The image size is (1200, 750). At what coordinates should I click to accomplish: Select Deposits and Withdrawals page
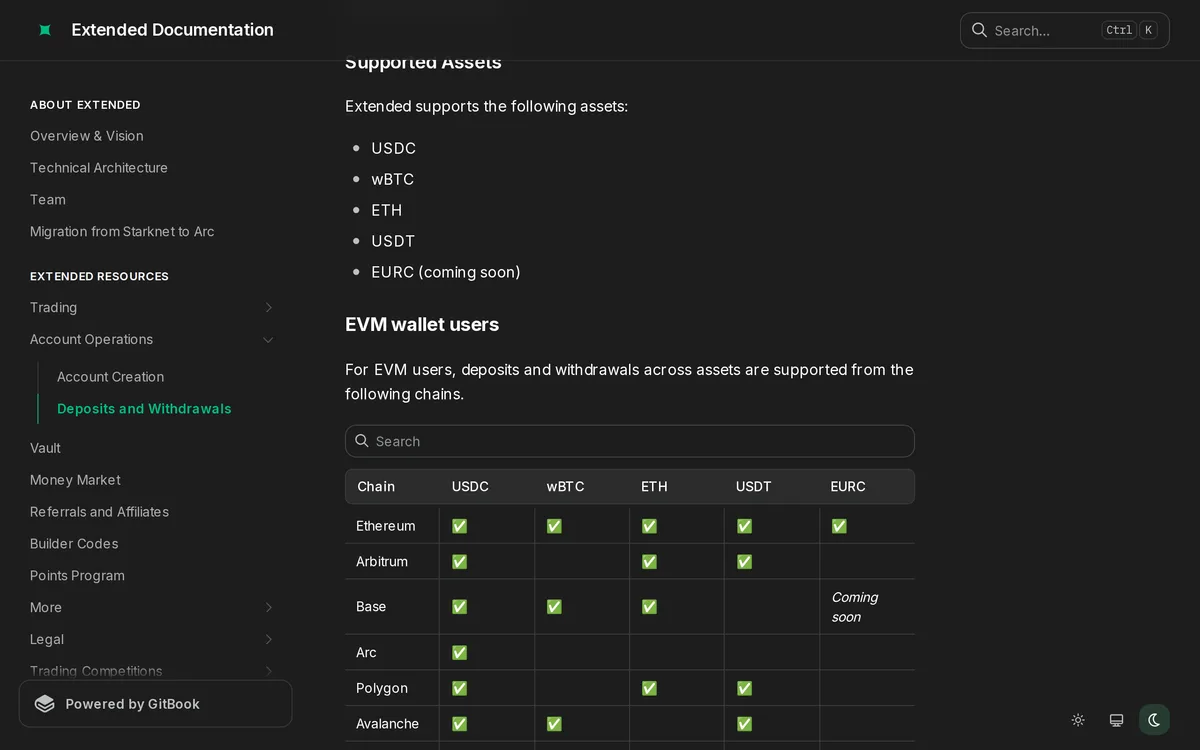144,409
